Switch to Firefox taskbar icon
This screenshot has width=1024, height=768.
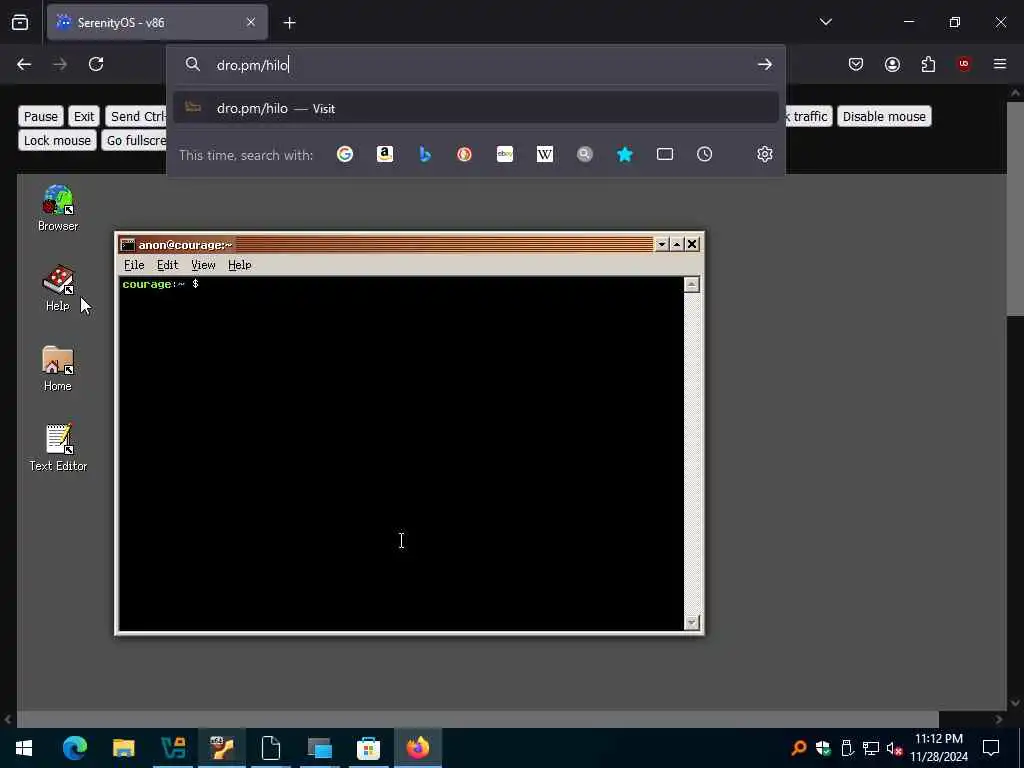click(418, 748)
